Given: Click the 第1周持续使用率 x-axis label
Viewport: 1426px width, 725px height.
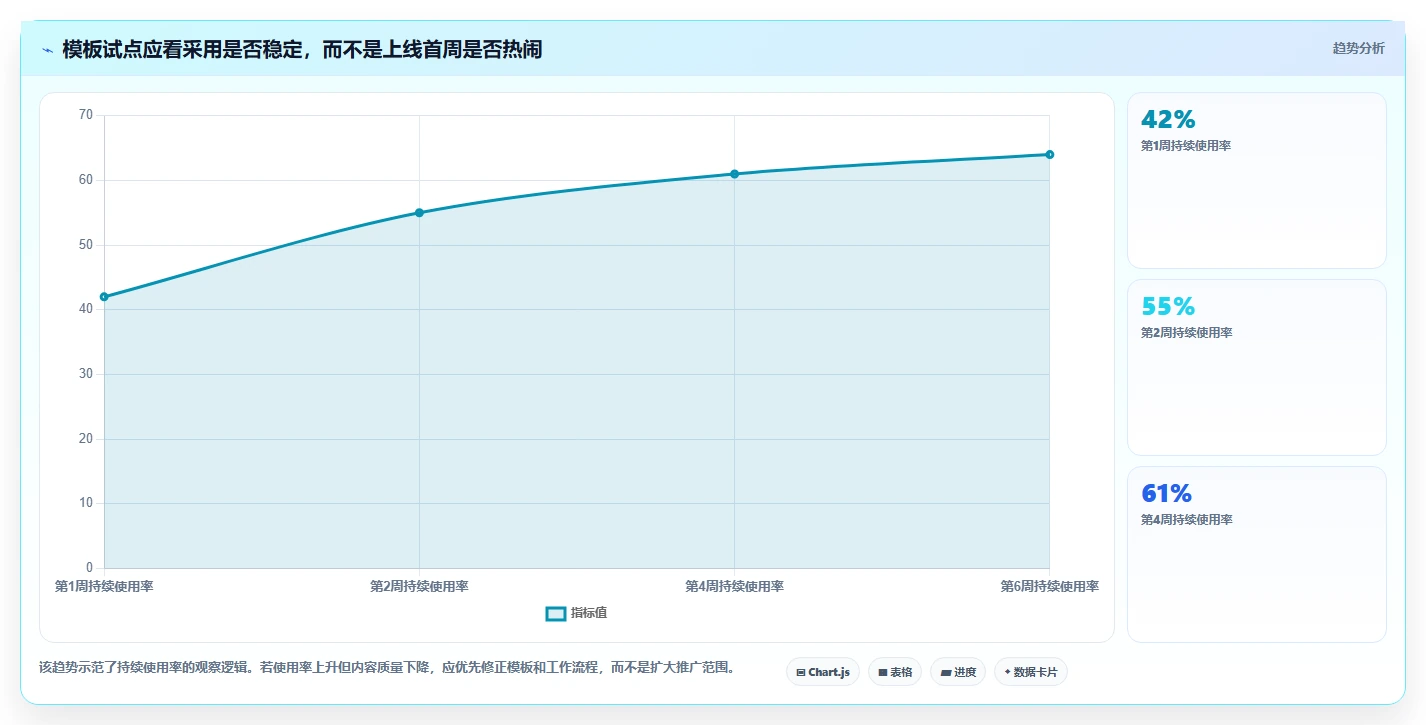Looking at the screenshot, I should point(104,586).
